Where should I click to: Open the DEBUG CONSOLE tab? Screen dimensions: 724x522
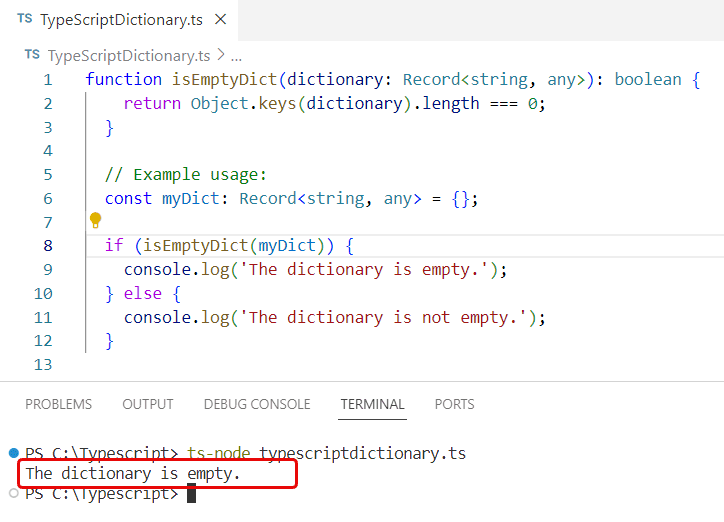[257, 404]
